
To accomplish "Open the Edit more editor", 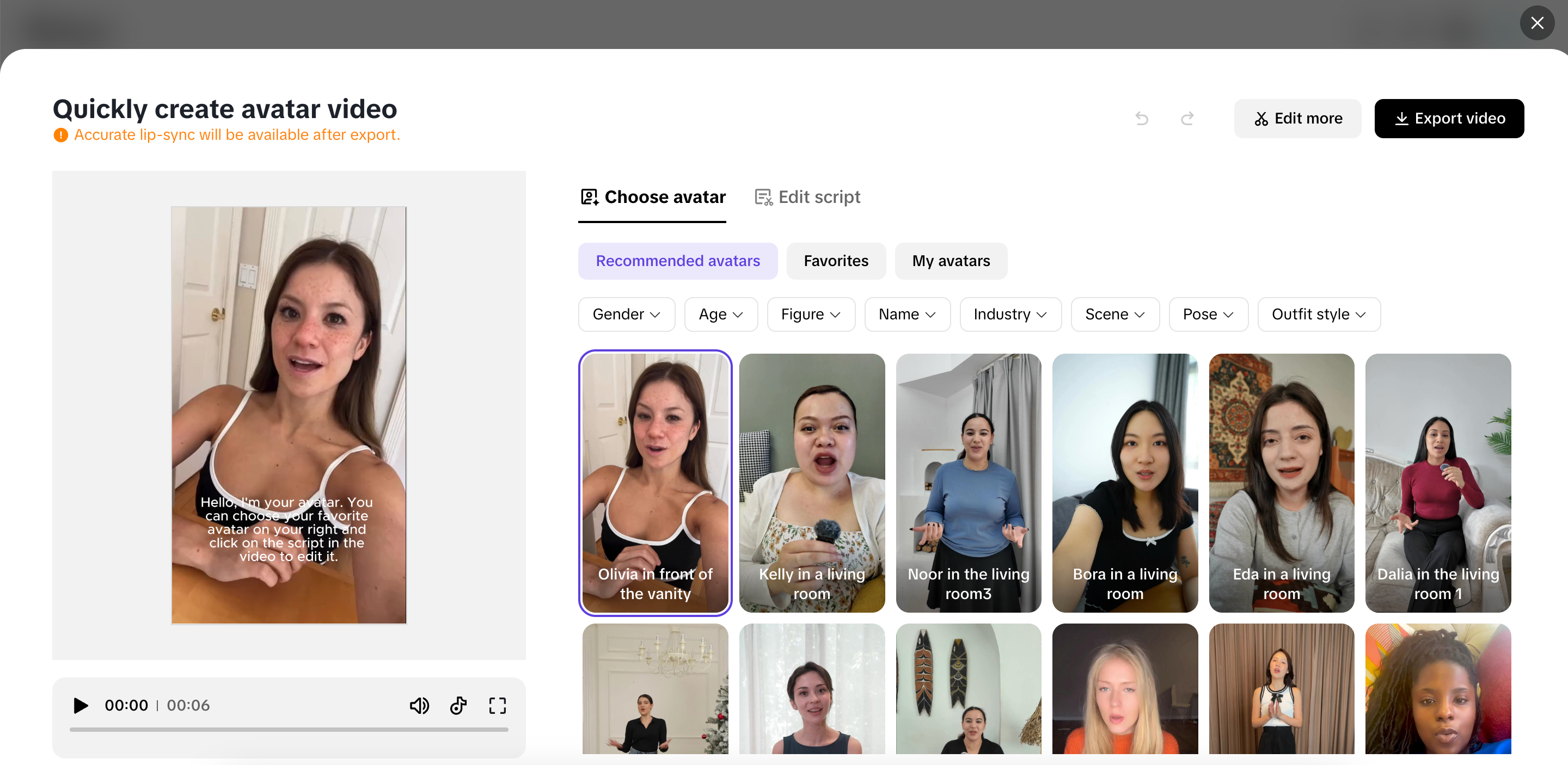I will pos(1297,119).
